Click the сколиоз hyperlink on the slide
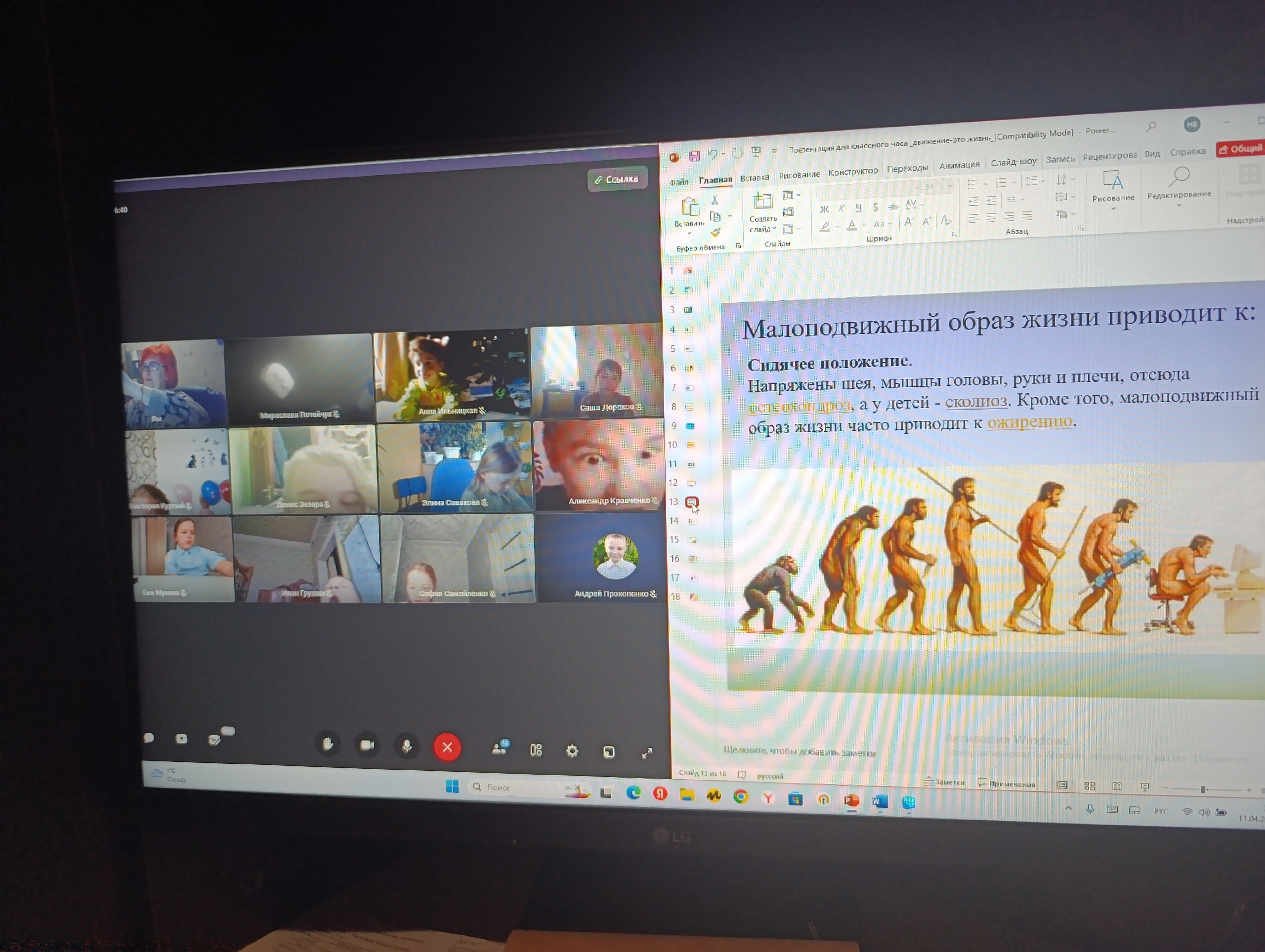The width and height of the screenshot is (1265, 952). pyautogui.click(x=975, y=401)
